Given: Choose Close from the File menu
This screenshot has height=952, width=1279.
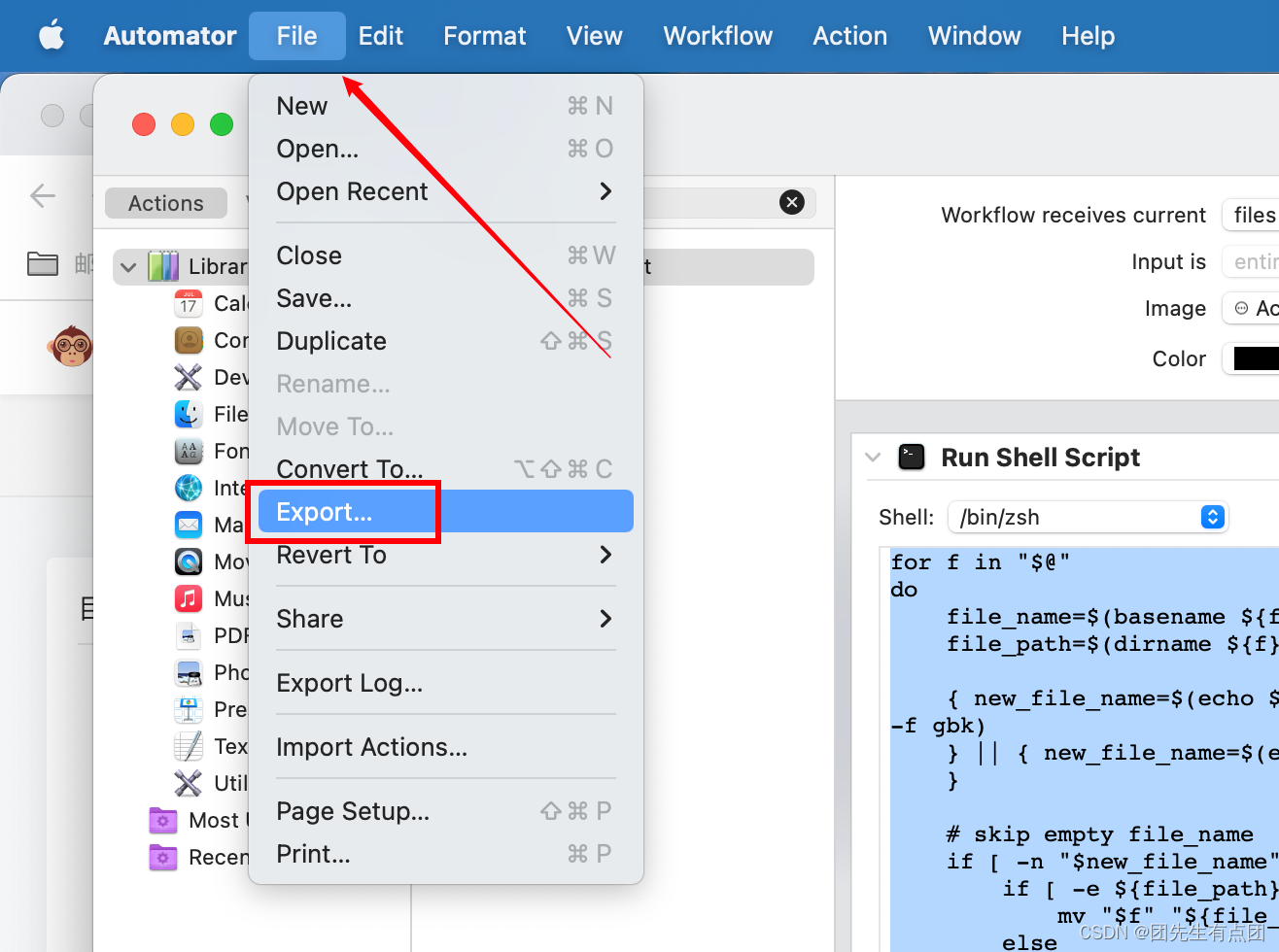Looking at the screenshot, I should [x=445, y=255].
